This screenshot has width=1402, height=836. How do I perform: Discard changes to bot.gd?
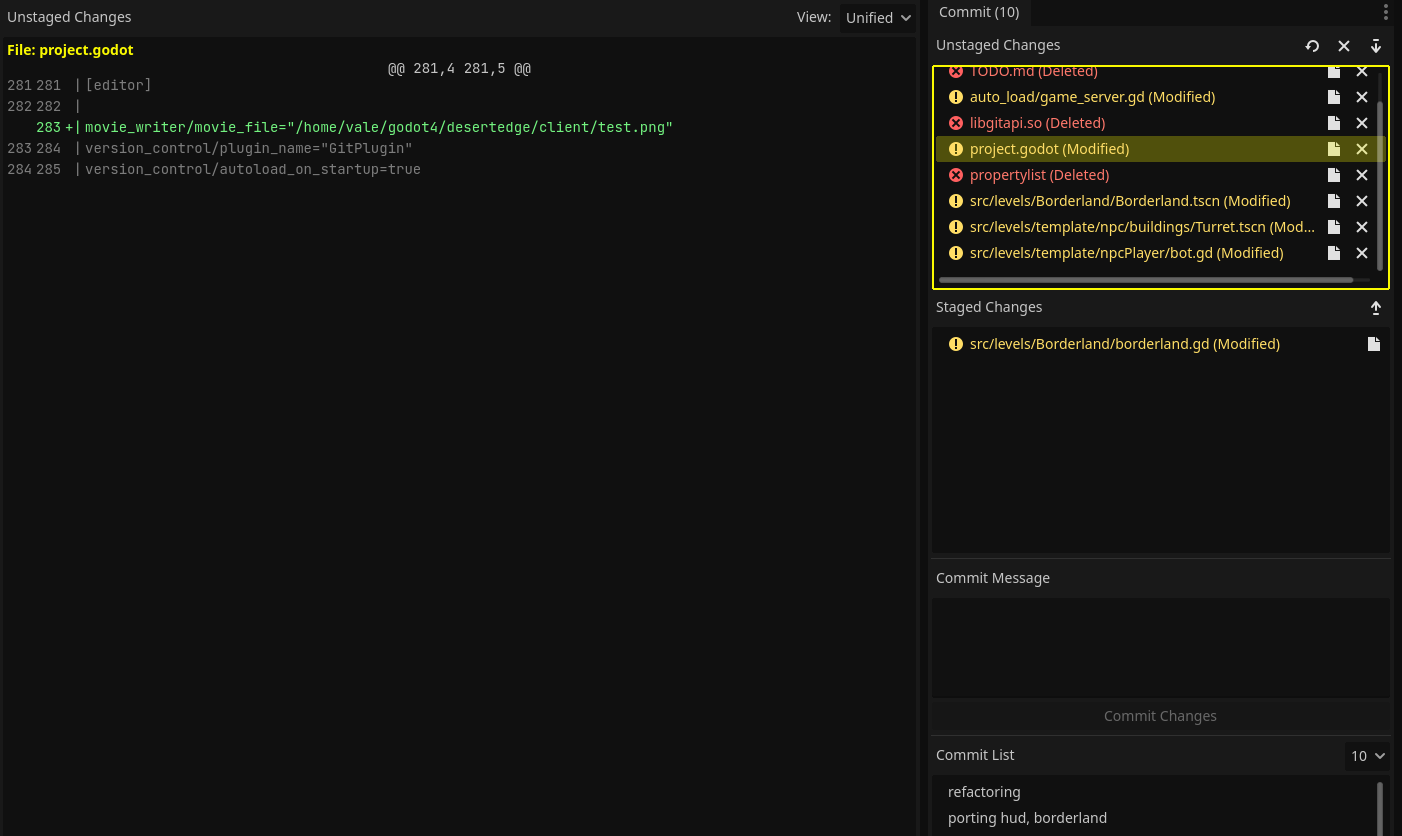1362,253
